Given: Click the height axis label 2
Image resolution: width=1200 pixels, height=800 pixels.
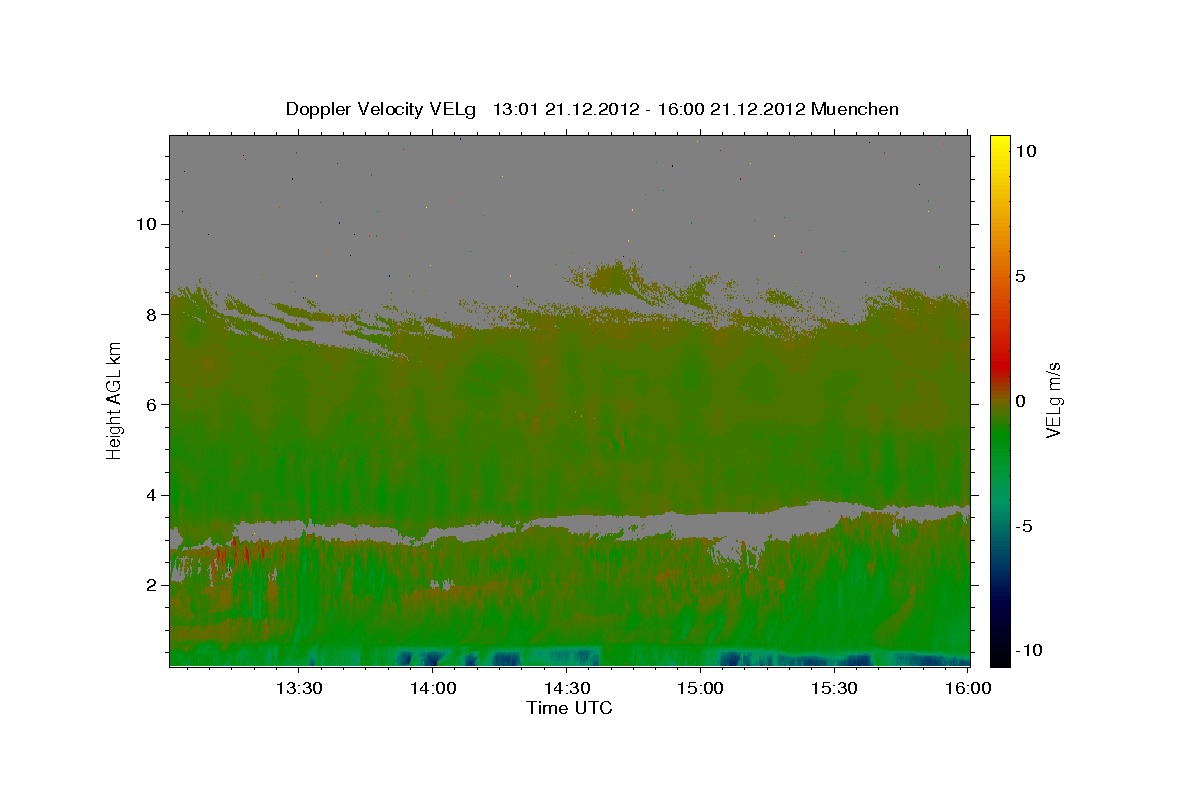Looking at the screenshot, I should click(150, 585).
